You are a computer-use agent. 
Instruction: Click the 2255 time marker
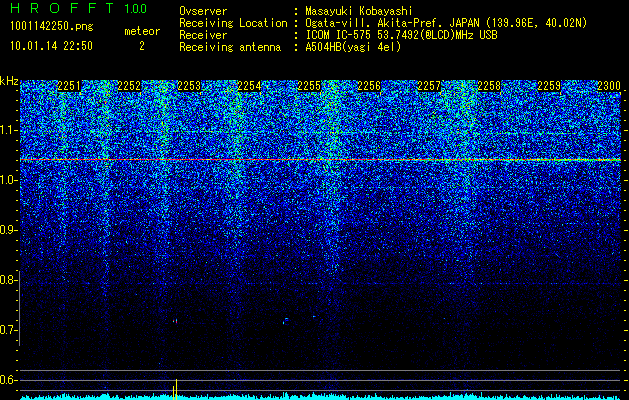coord(309,86)
